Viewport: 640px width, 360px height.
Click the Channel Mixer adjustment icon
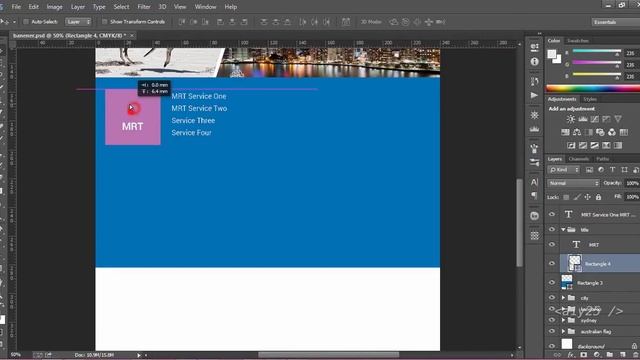coord(612,132)
